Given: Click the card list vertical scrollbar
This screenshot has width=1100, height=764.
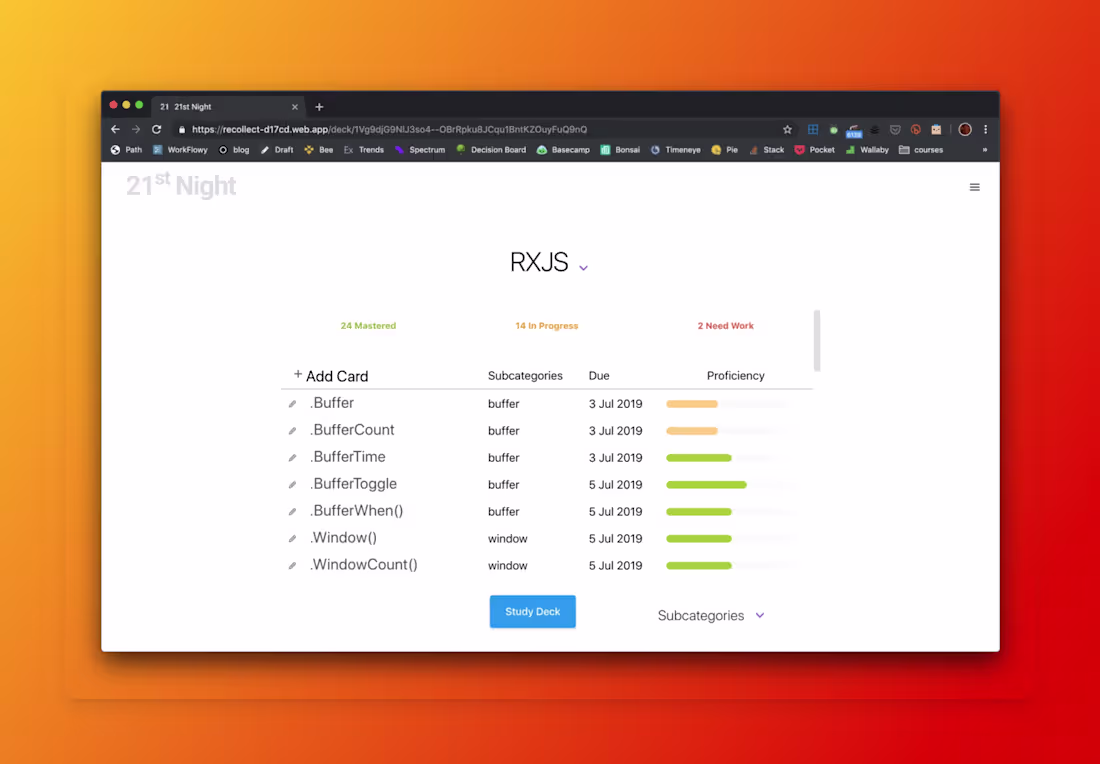Looking at the screenshot, I should coord(817,340).
